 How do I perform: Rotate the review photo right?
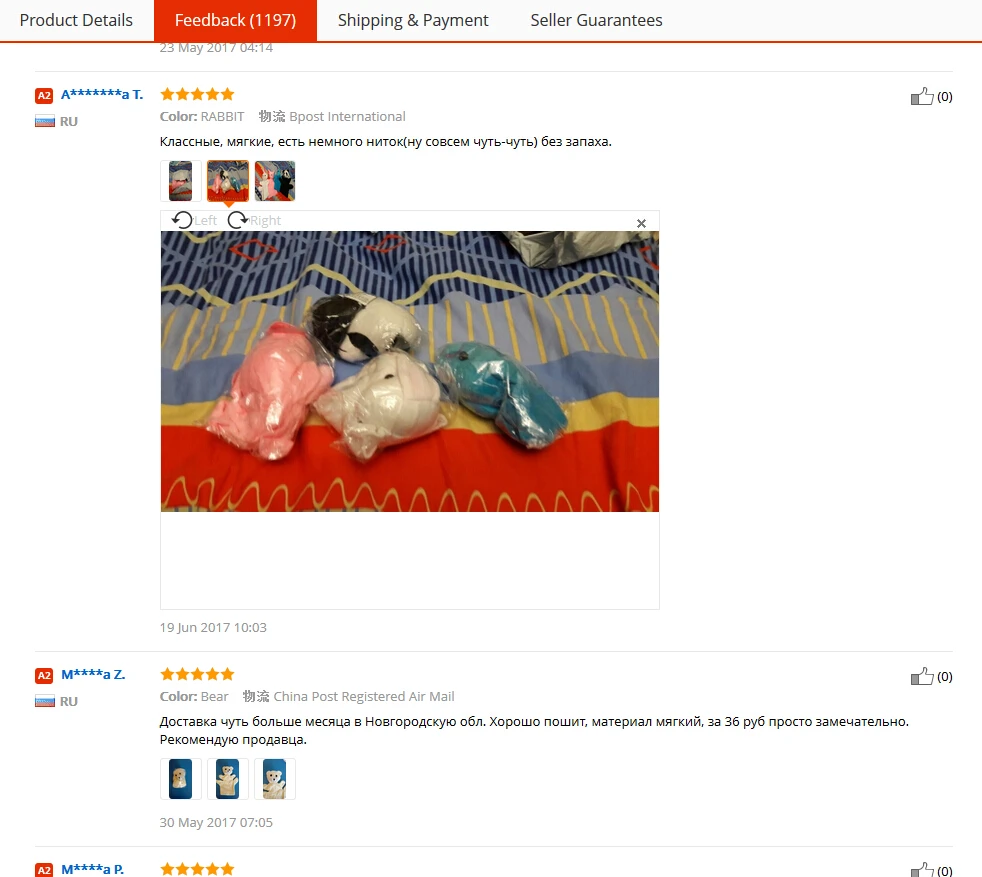point(254,221)
